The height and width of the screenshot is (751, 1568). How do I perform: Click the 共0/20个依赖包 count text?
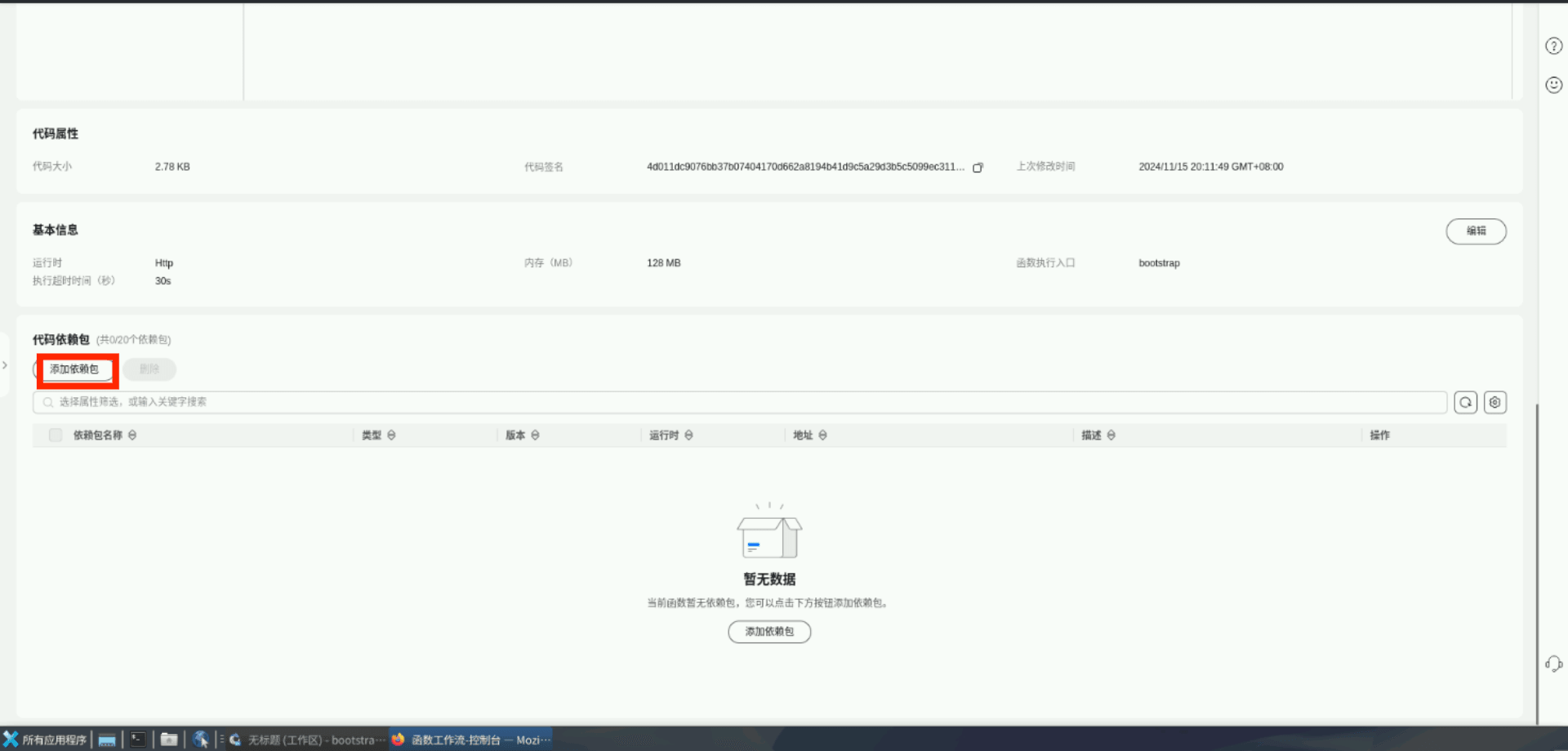[134, 340]
